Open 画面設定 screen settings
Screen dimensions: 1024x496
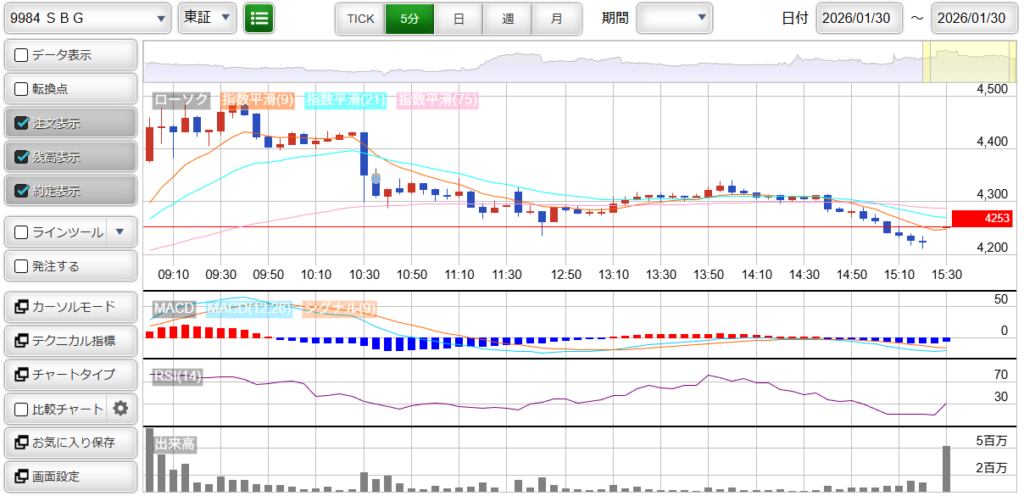70,476
